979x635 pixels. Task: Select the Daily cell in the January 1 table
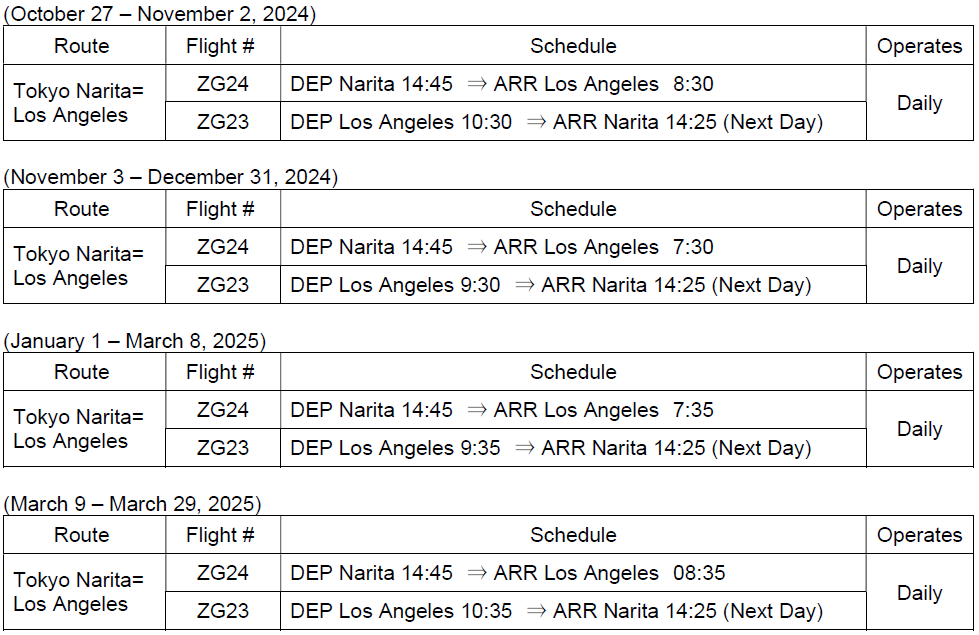[919, 429]
